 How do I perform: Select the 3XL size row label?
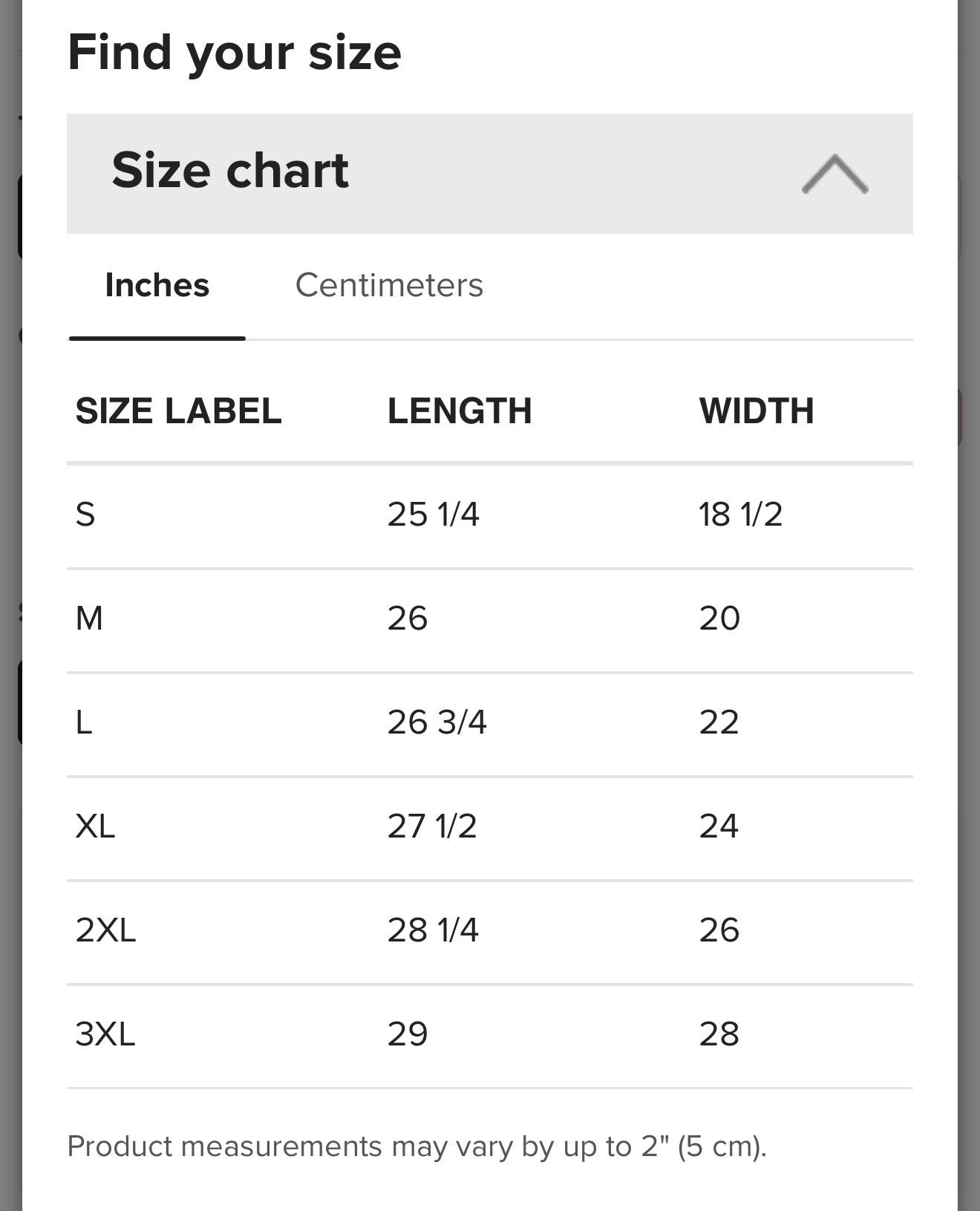(x=105, y=1034)
